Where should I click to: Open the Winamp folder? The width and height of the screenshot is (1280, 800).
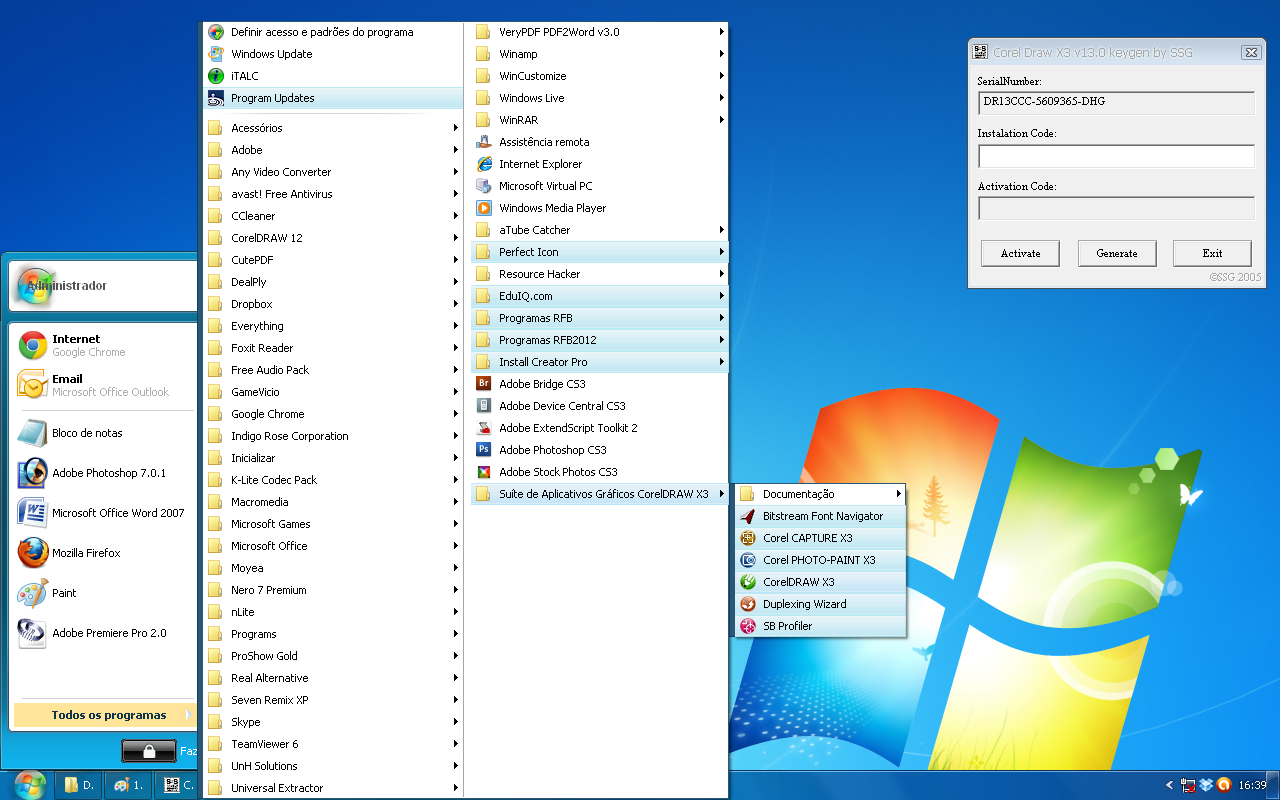(599, 54)
